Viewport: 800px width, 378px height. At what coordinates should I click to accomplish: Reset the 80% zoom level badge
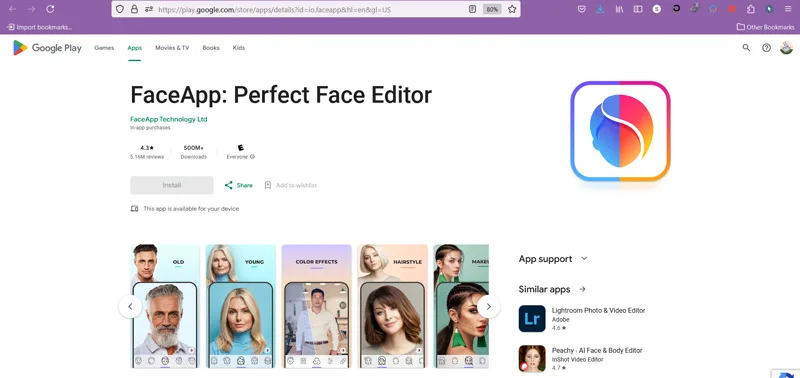tap(492, 9)
